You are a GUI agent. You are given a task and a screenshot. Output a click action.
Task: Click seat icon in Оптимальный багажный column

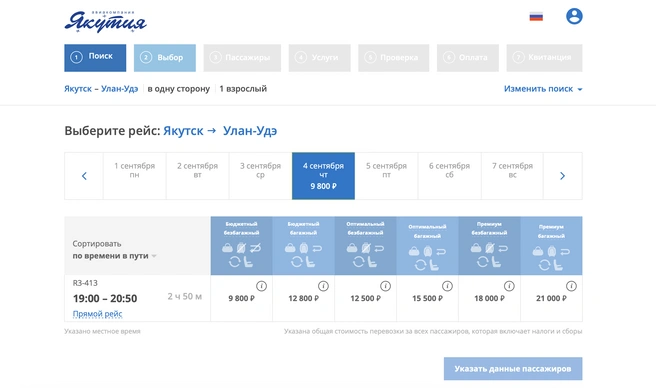click(x=434, y=265)
